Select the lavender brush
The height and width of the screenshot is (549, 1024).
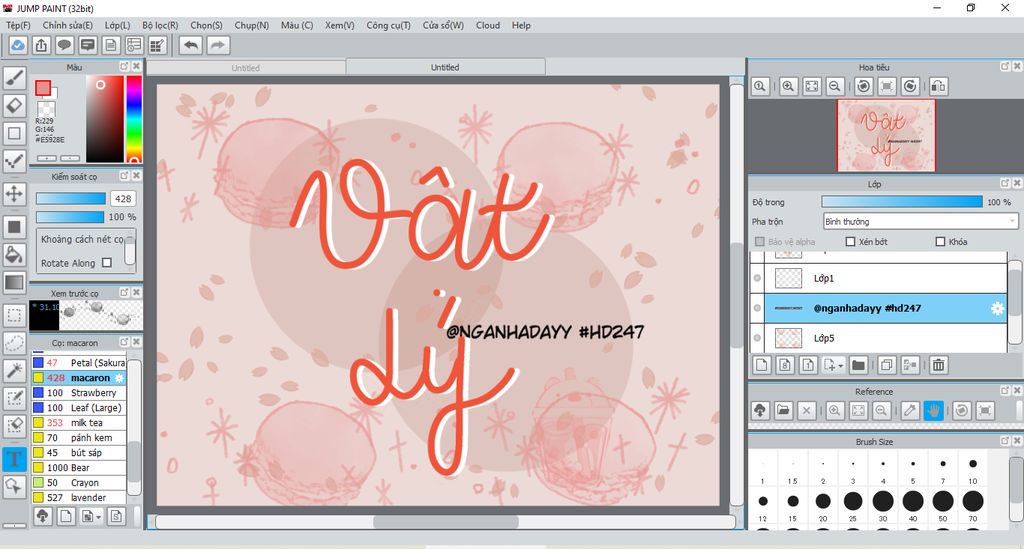pyautogui.click(x=78, y=498)
